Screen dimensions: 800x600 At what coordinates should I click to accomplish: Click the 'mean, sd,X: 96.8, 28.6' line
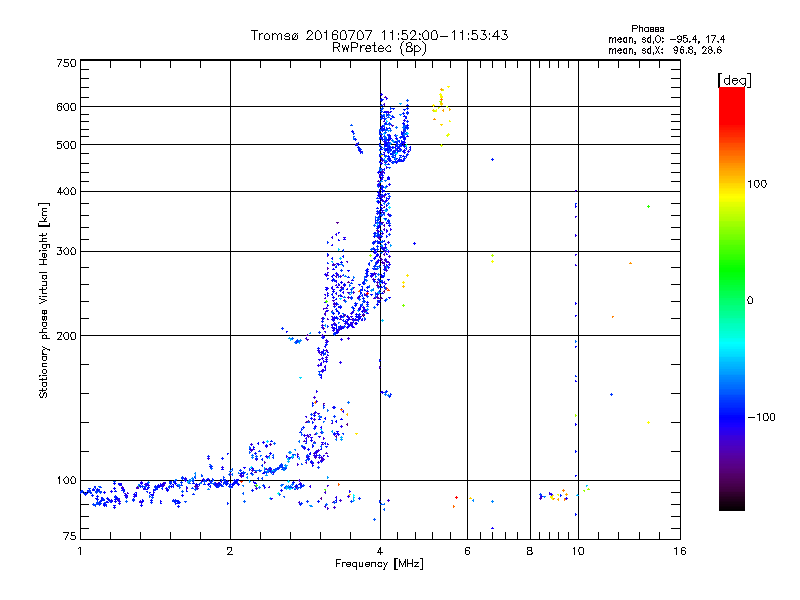(x=665, y=50)
